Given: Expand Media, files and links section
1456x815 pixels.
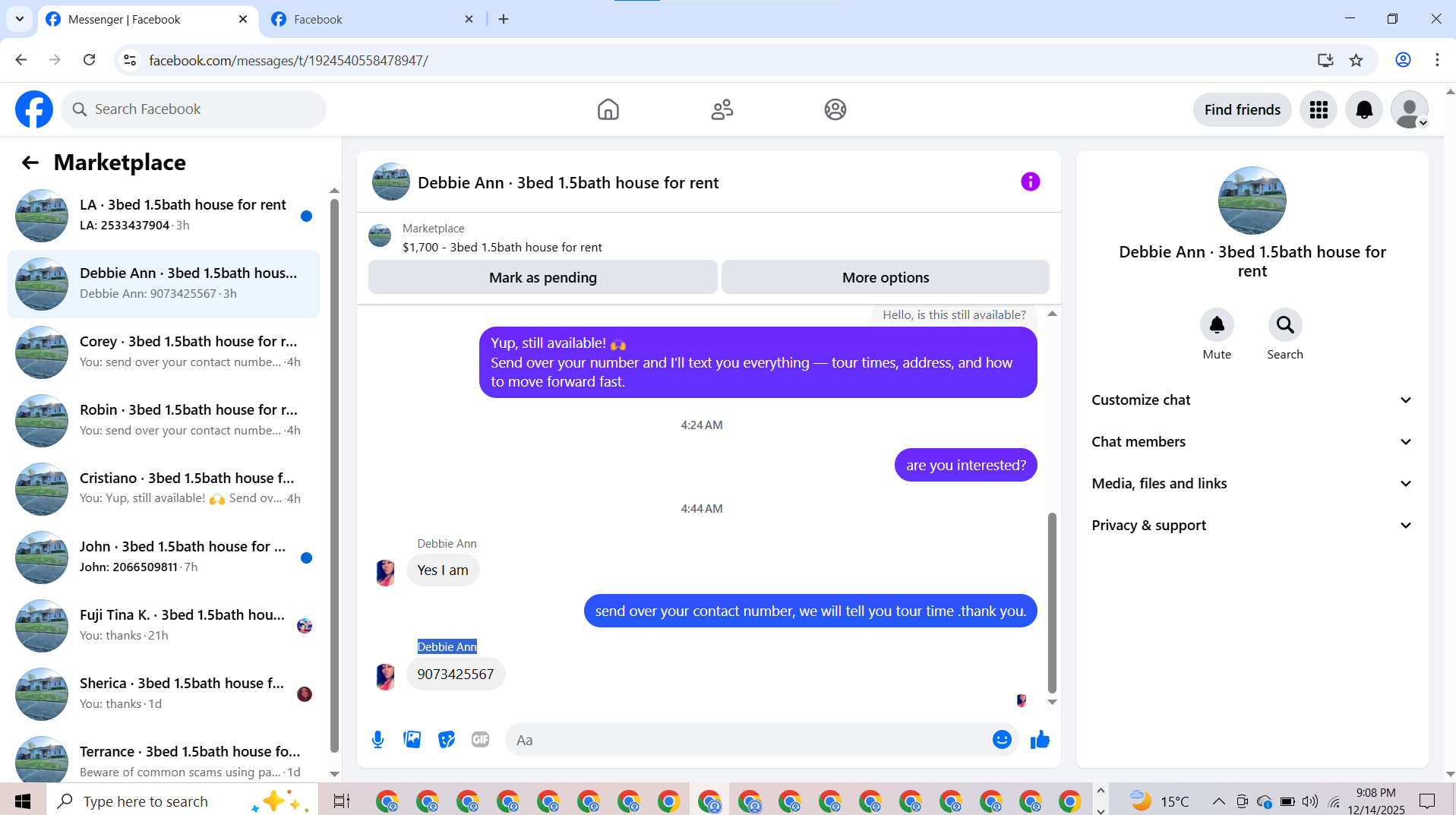Looking at the screenshot, I should [1252, 483].
